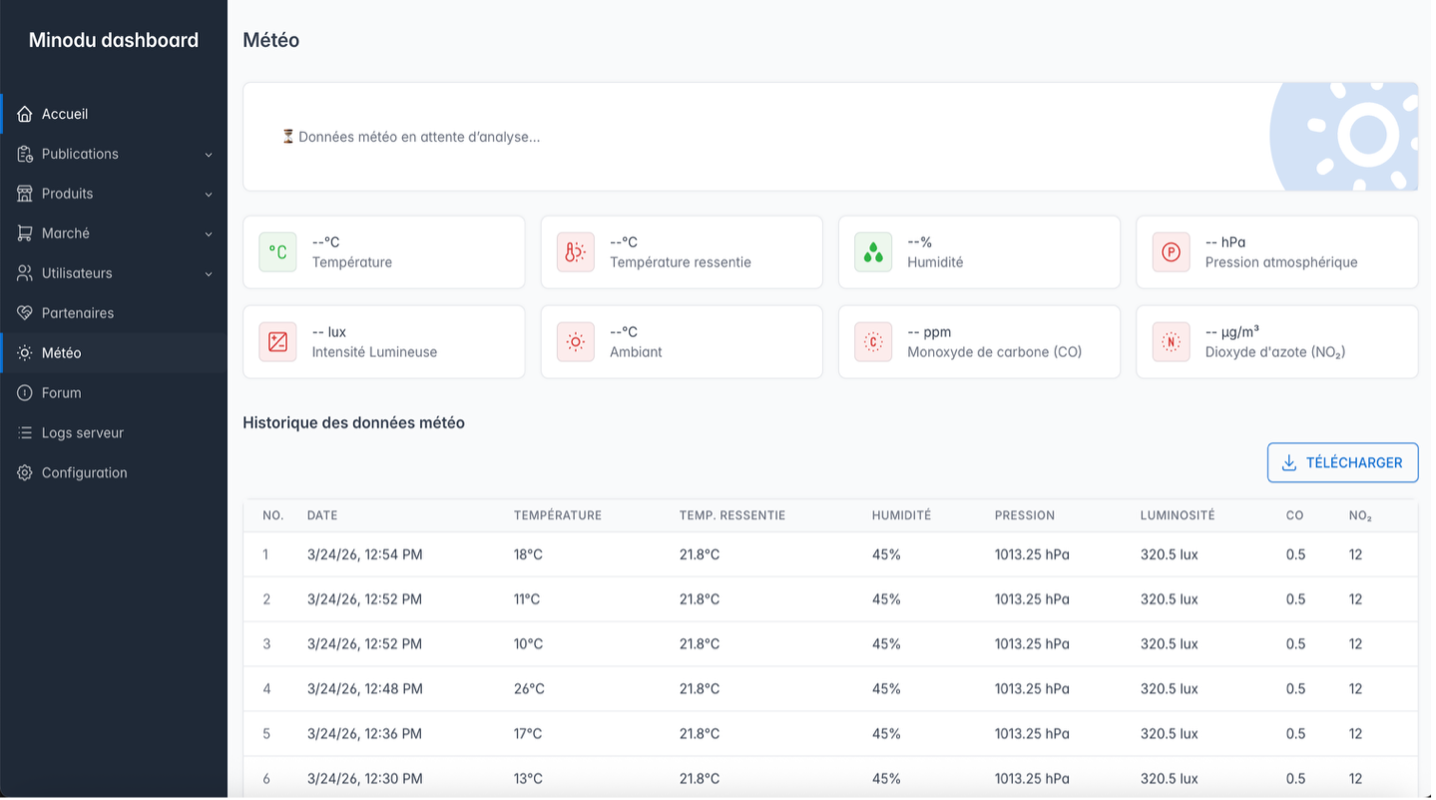Click the Minodu dashboard title
The height and width of the screenshot is (800, 1436).
pyautogui.click(x=114, y=40)
